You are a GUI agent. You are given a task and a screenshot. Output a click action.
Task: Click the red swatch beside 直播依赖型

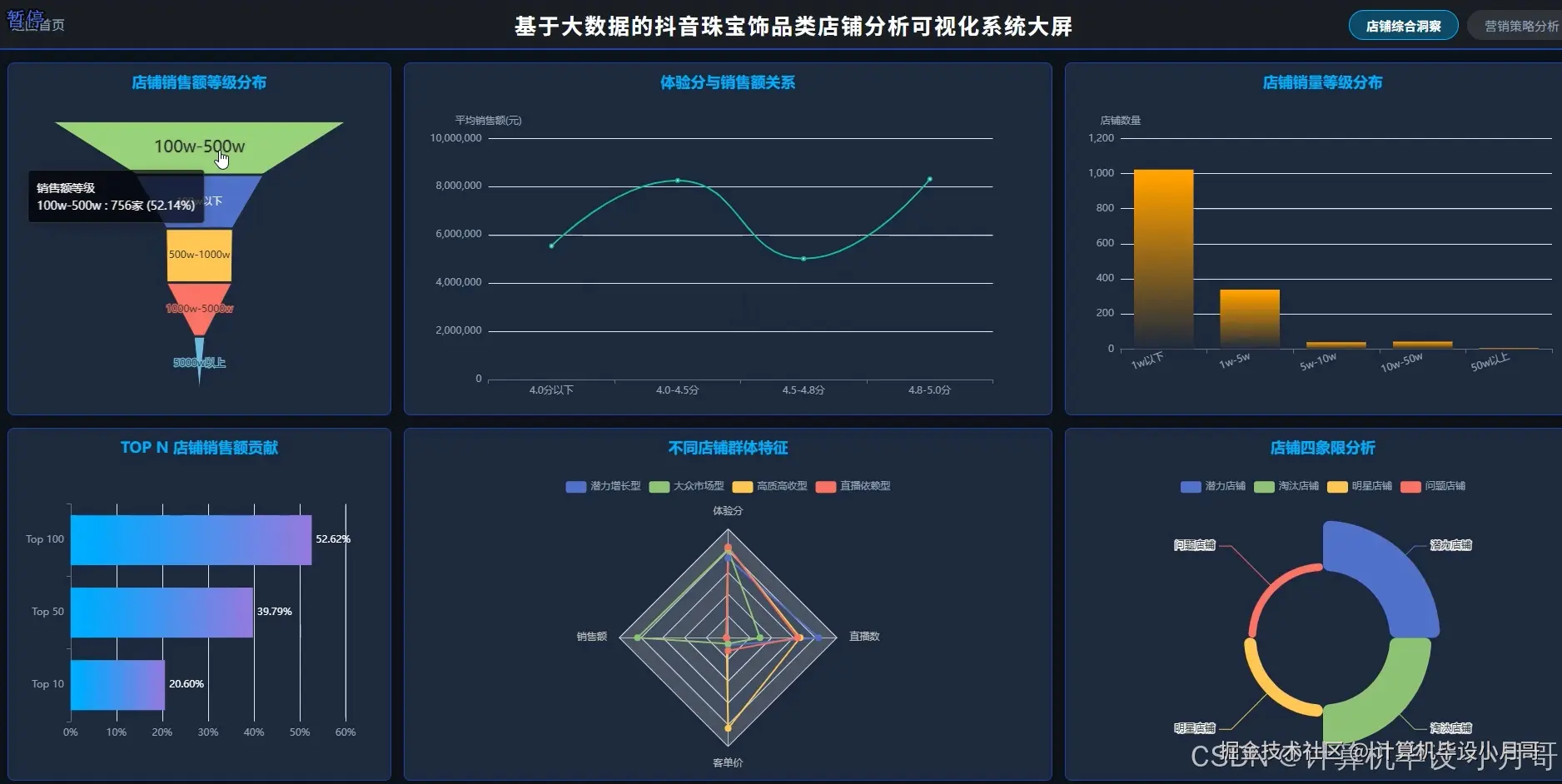pos(823,487)
